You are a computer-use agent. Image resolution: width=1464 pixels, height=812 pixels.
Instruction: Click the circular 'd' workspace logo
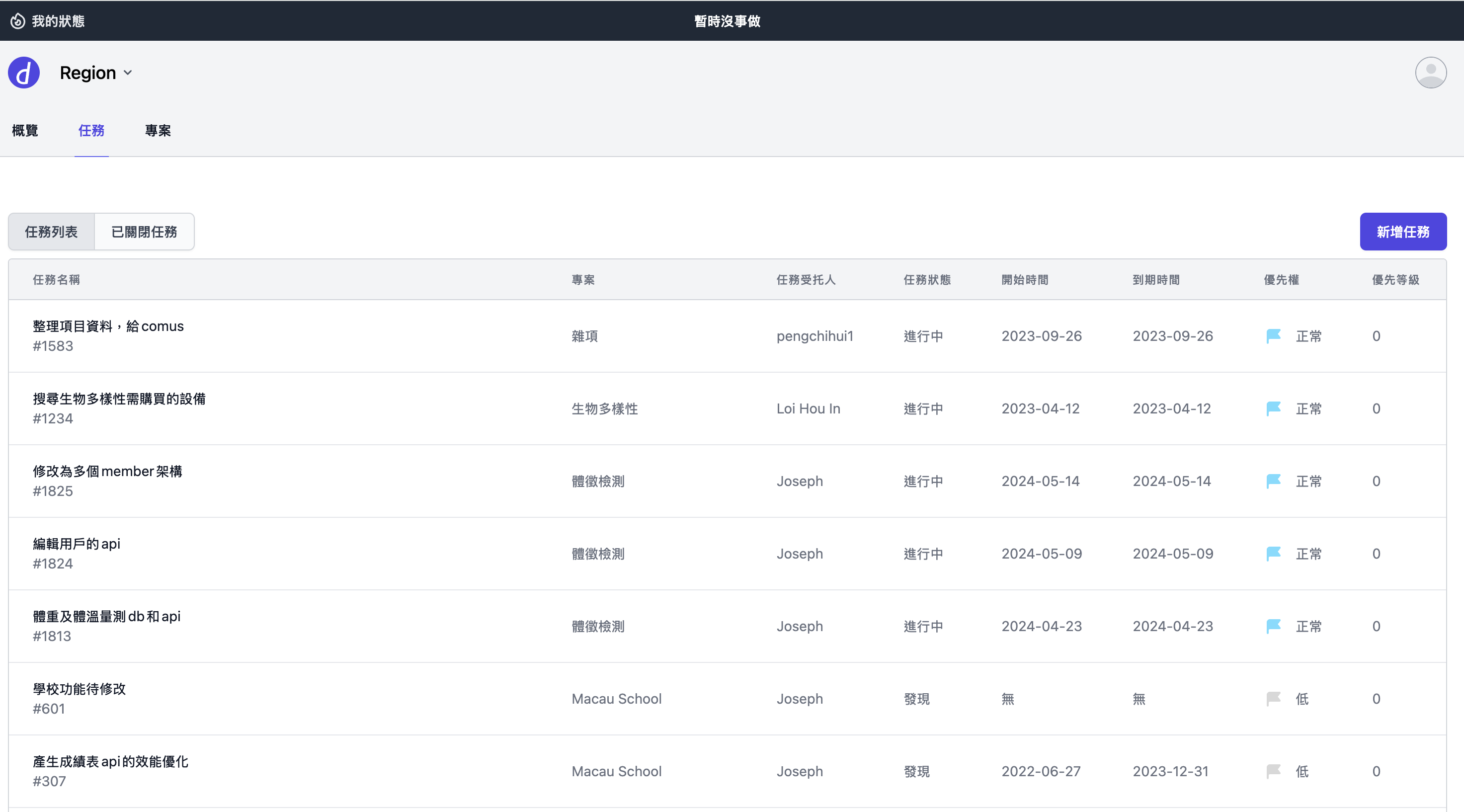coord(24,72)
